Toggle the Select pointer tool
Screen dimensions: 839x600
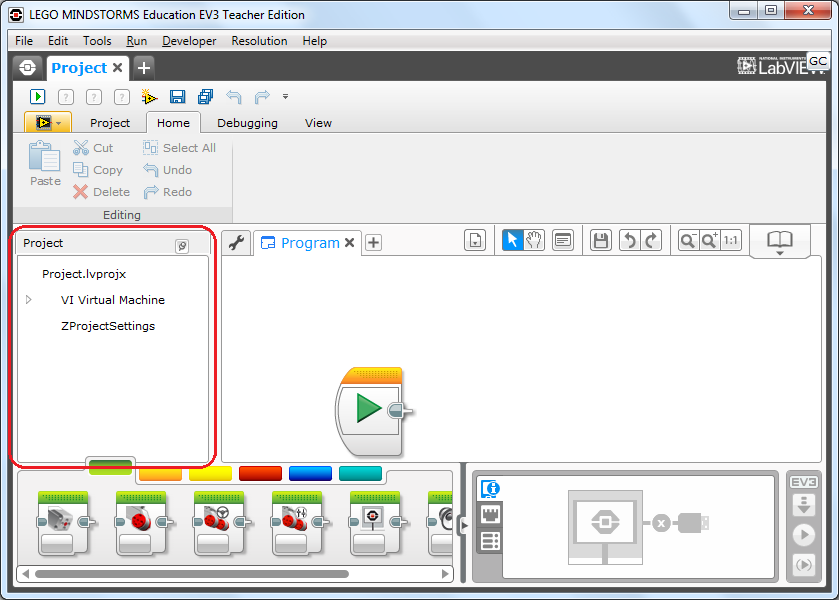coord(512,240)
